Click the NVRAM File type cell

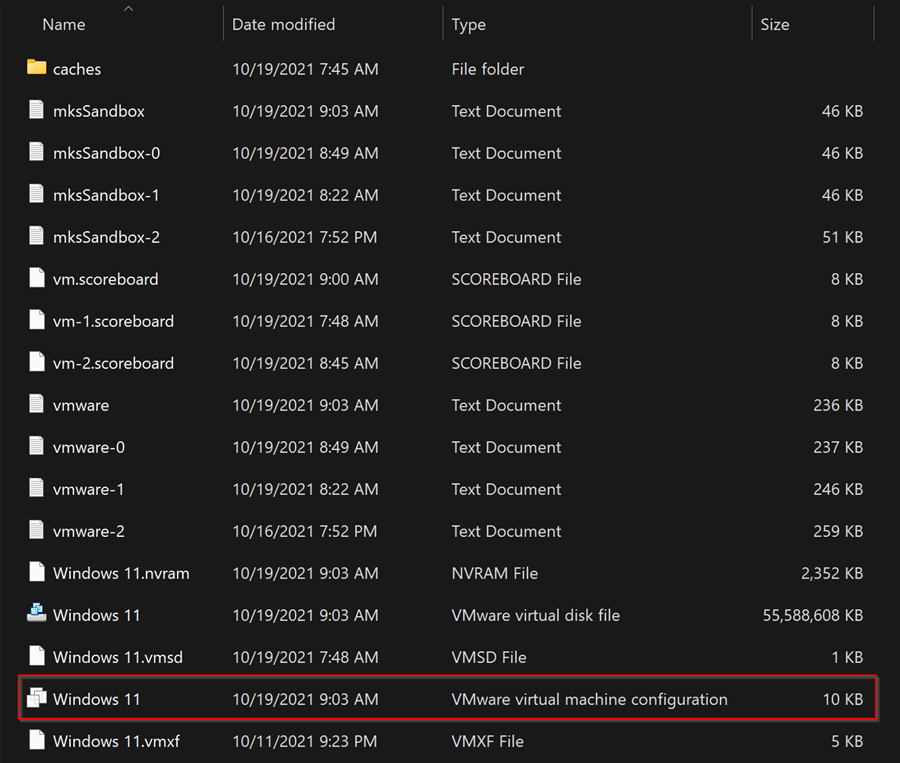tap(495, 573)
